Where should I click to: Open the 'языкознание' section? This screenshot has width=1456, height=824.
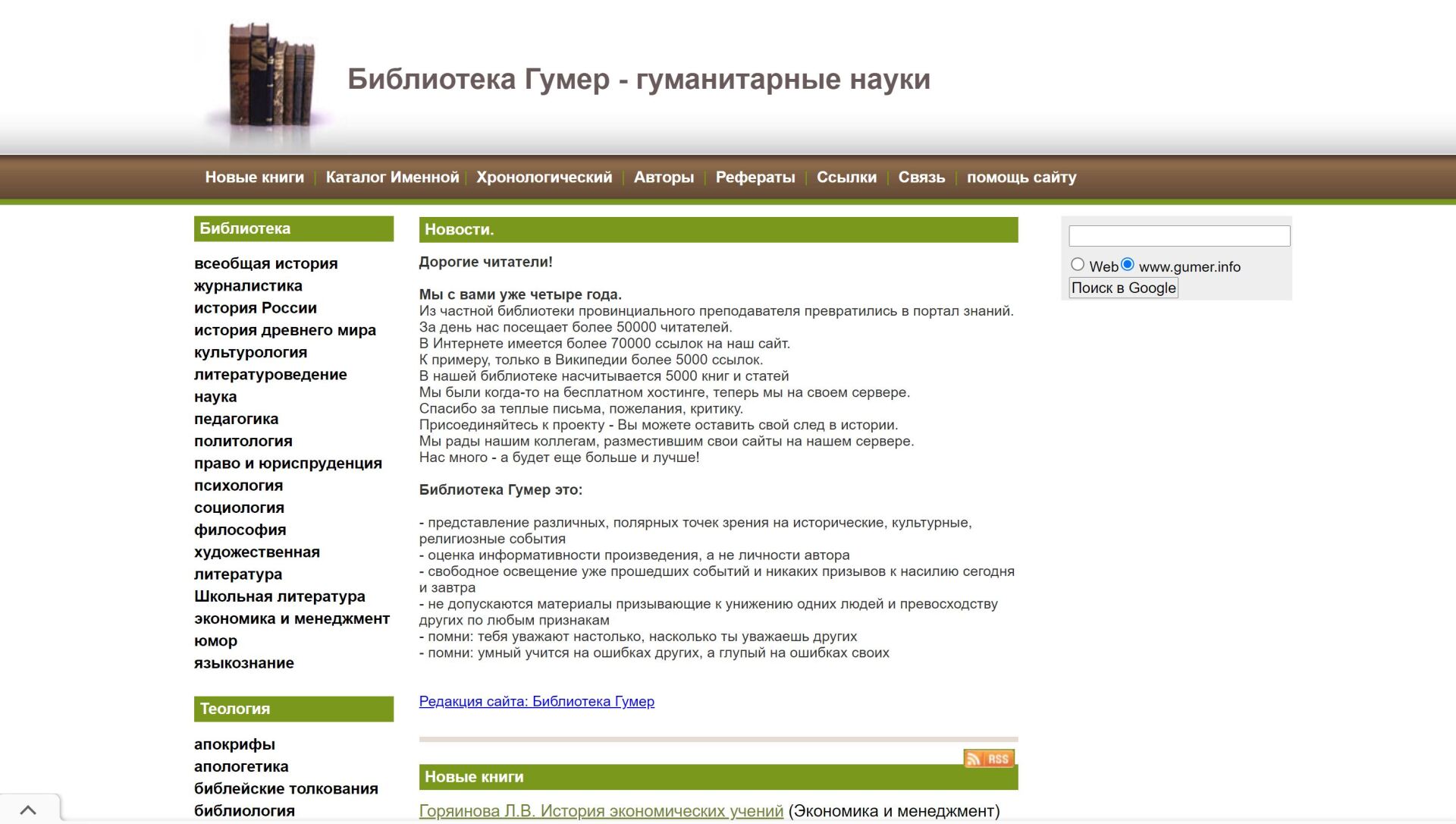pyautogui.click(x=243, y=663)
